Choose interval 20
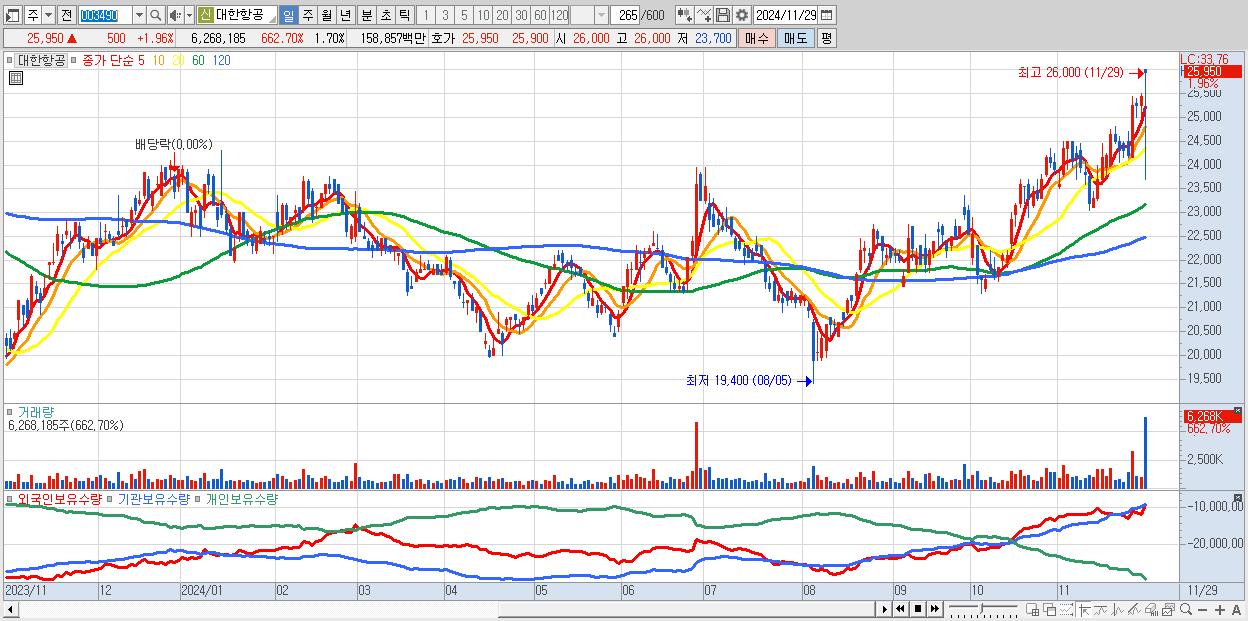The image size is (1248, 621). point(502,15)
